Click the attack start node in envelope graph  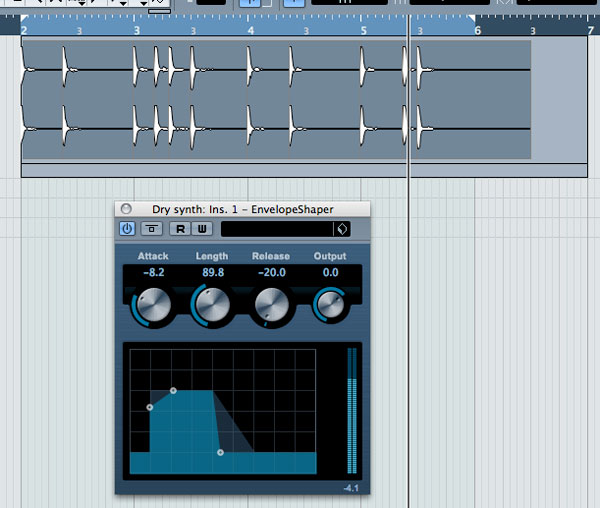[x=150, y=407]
